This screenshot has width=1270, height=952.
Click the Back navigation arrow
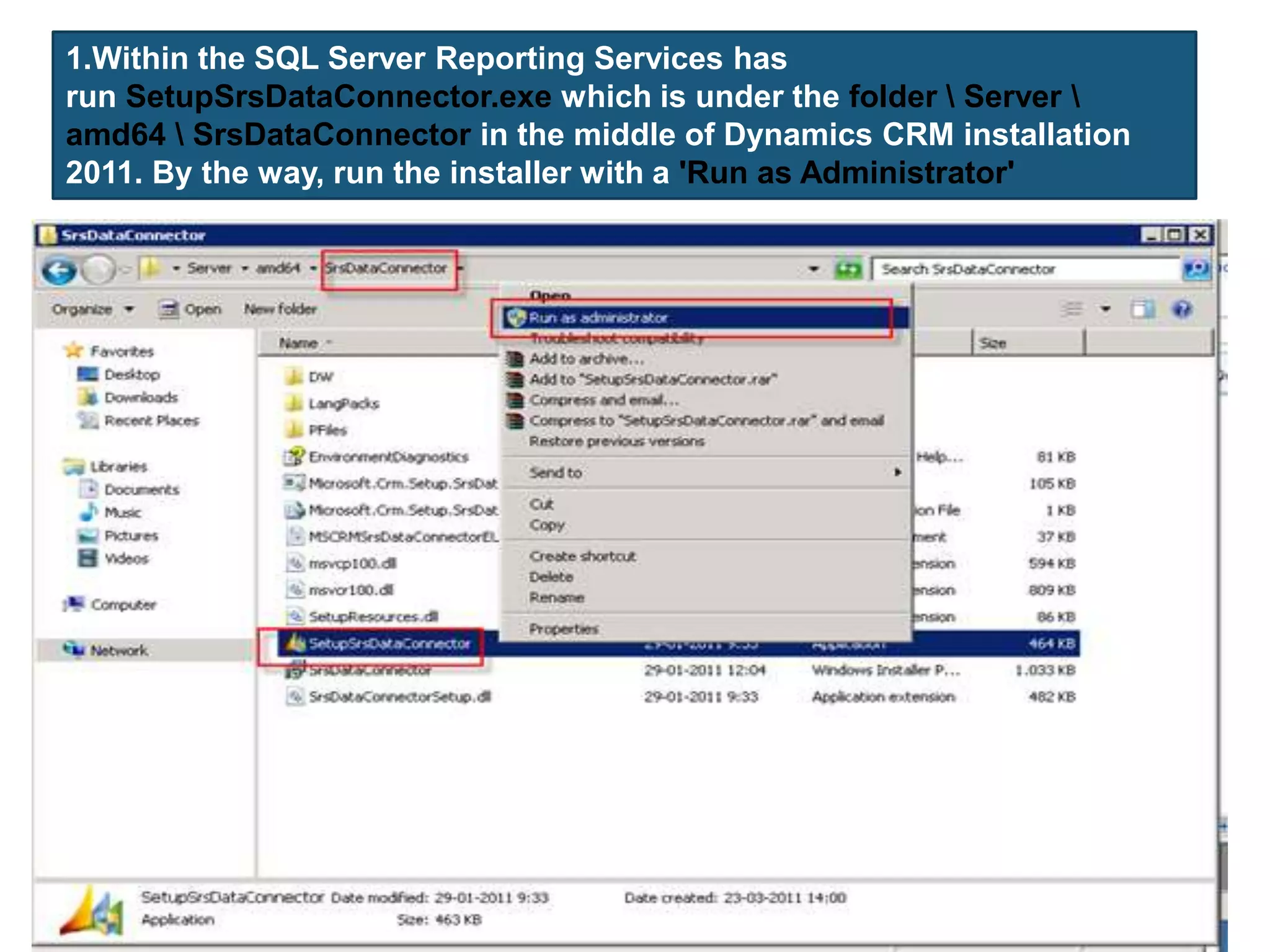pyautogui.click(x=59, y=270)
